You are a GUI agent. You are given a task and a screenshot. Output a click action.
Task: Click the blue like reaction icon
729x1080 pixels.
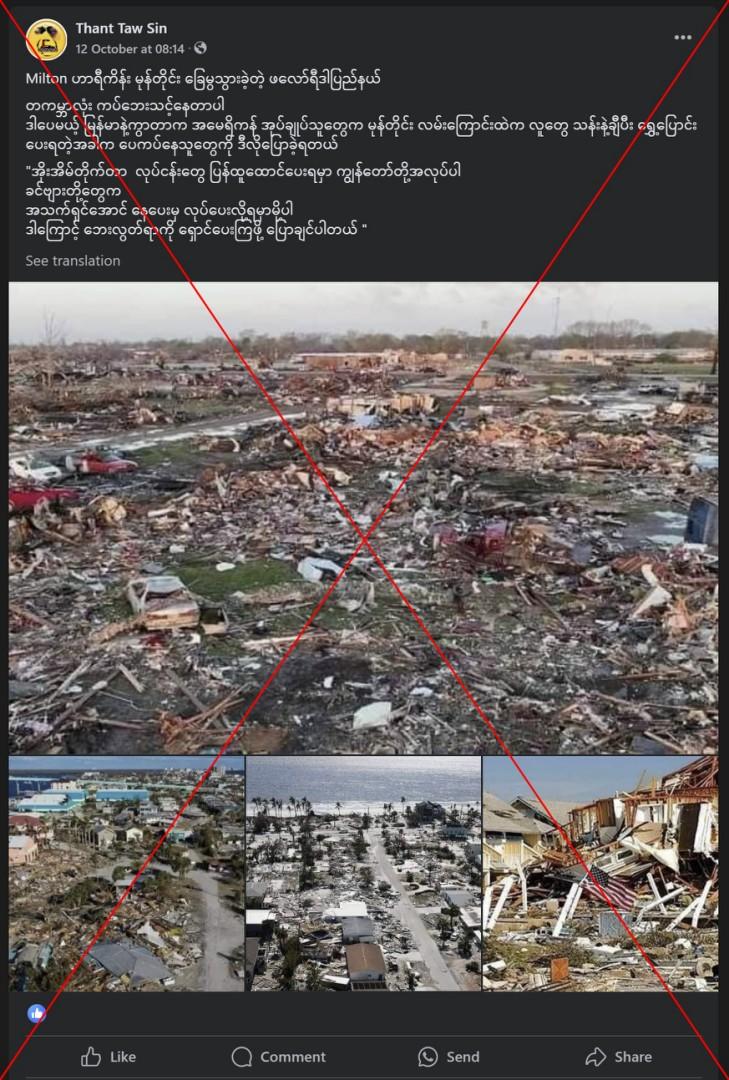click(37, 1012)
